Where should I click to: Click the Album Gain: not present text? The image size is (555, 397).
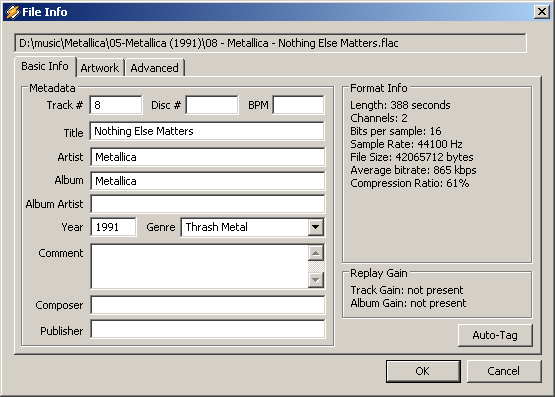click(x=408, y=303)
